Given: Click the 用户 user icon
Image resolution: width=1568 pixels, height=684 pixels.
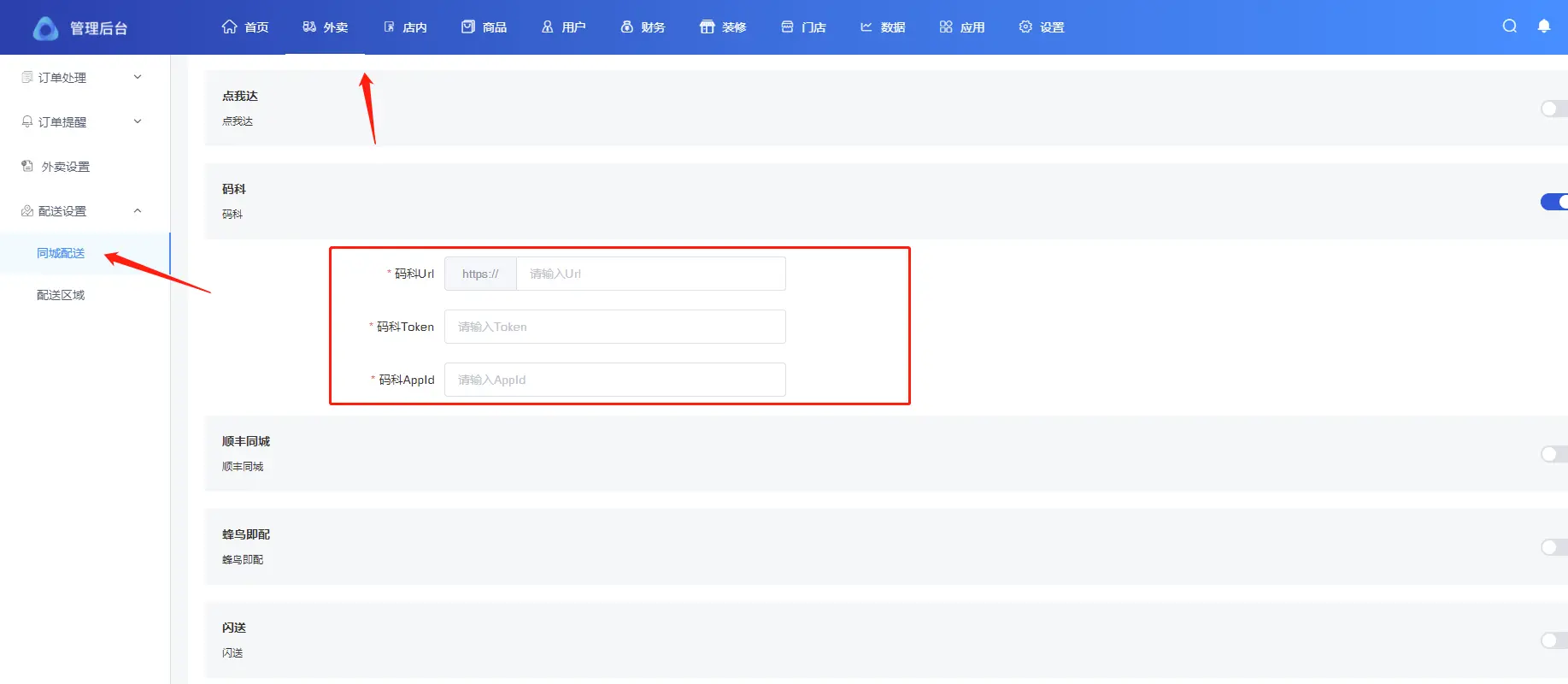Looking at the screenshot, I should [x=548, y=27].
